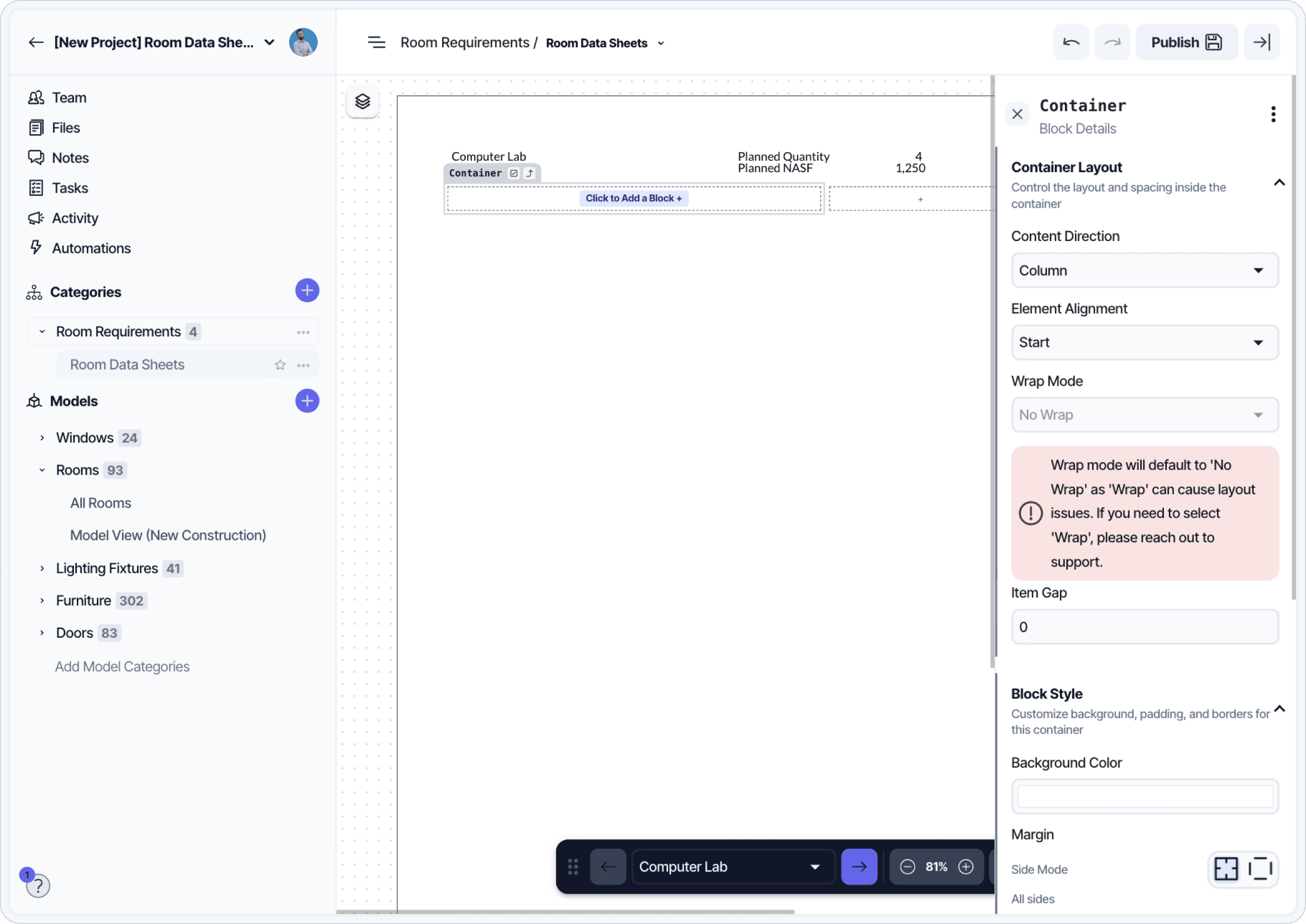Open the Content Direction dropdown
The width and height of the screenshot is (1306, 924).
click(1144, 270)
